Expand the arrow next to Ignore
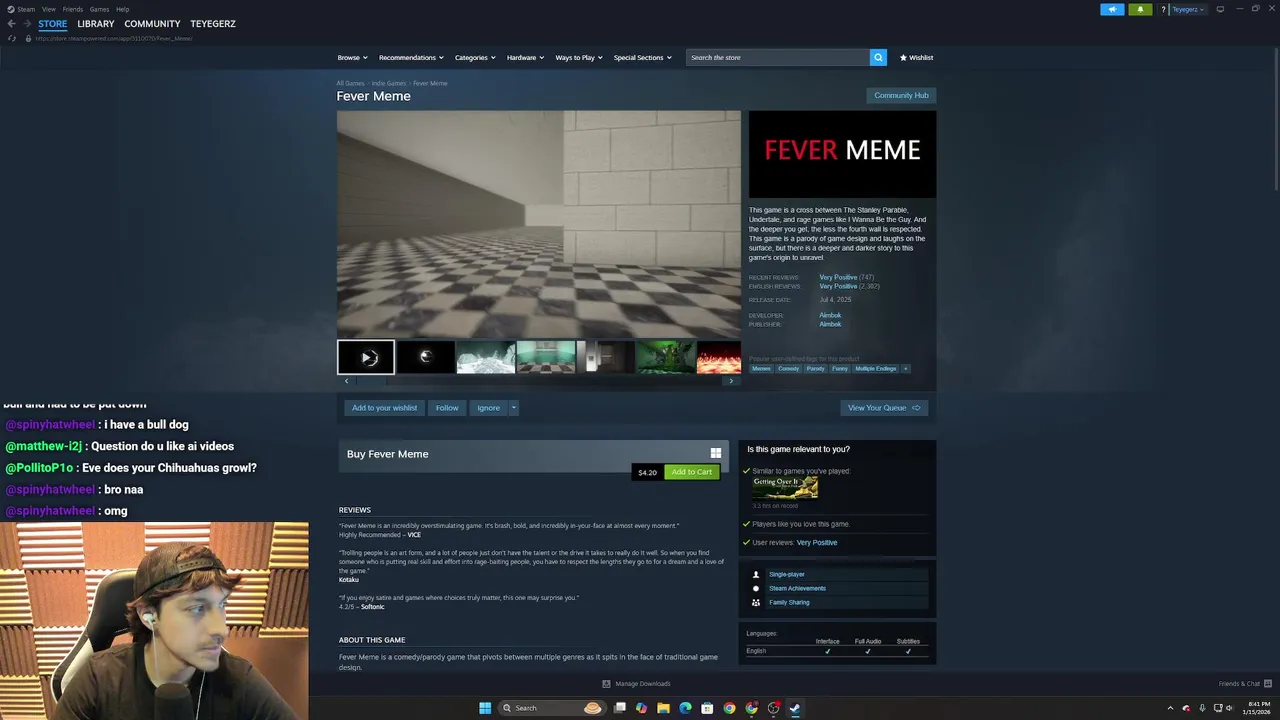This screenshot has width=1280, height=720. point(514,407)
